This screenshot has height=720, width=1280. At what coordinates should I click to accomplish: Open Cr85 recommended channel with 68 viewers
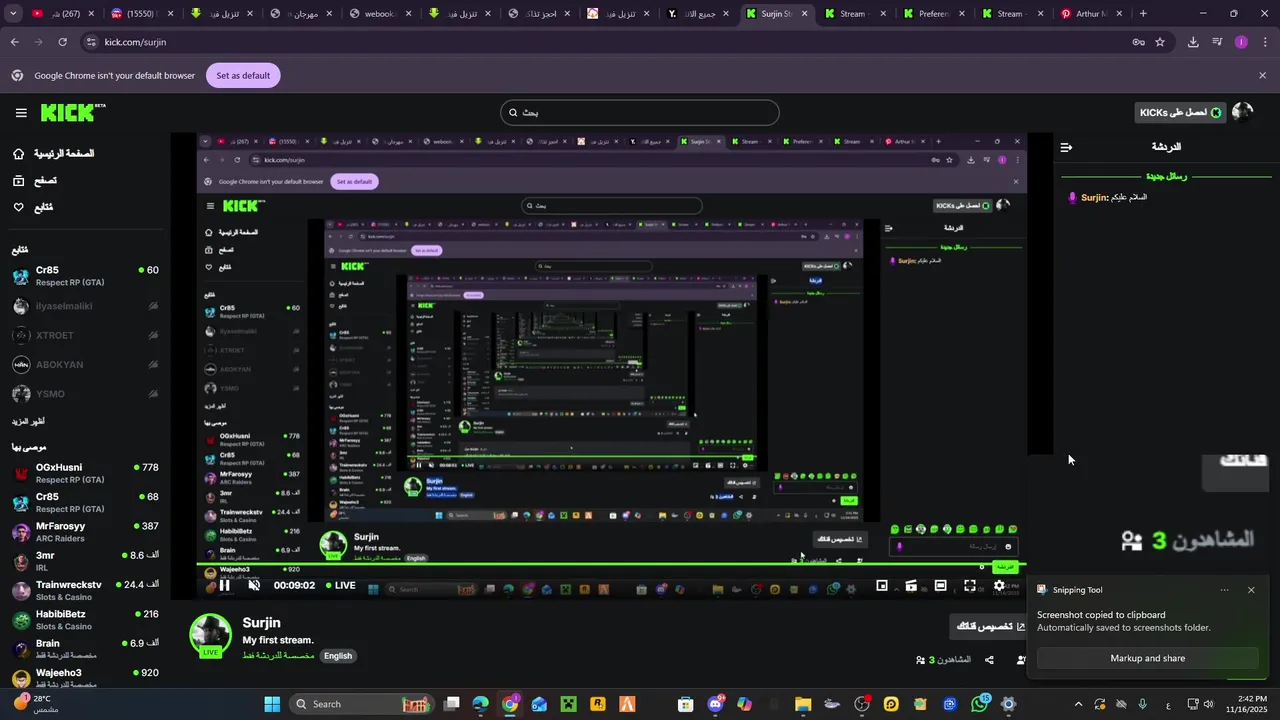(85, 502)
